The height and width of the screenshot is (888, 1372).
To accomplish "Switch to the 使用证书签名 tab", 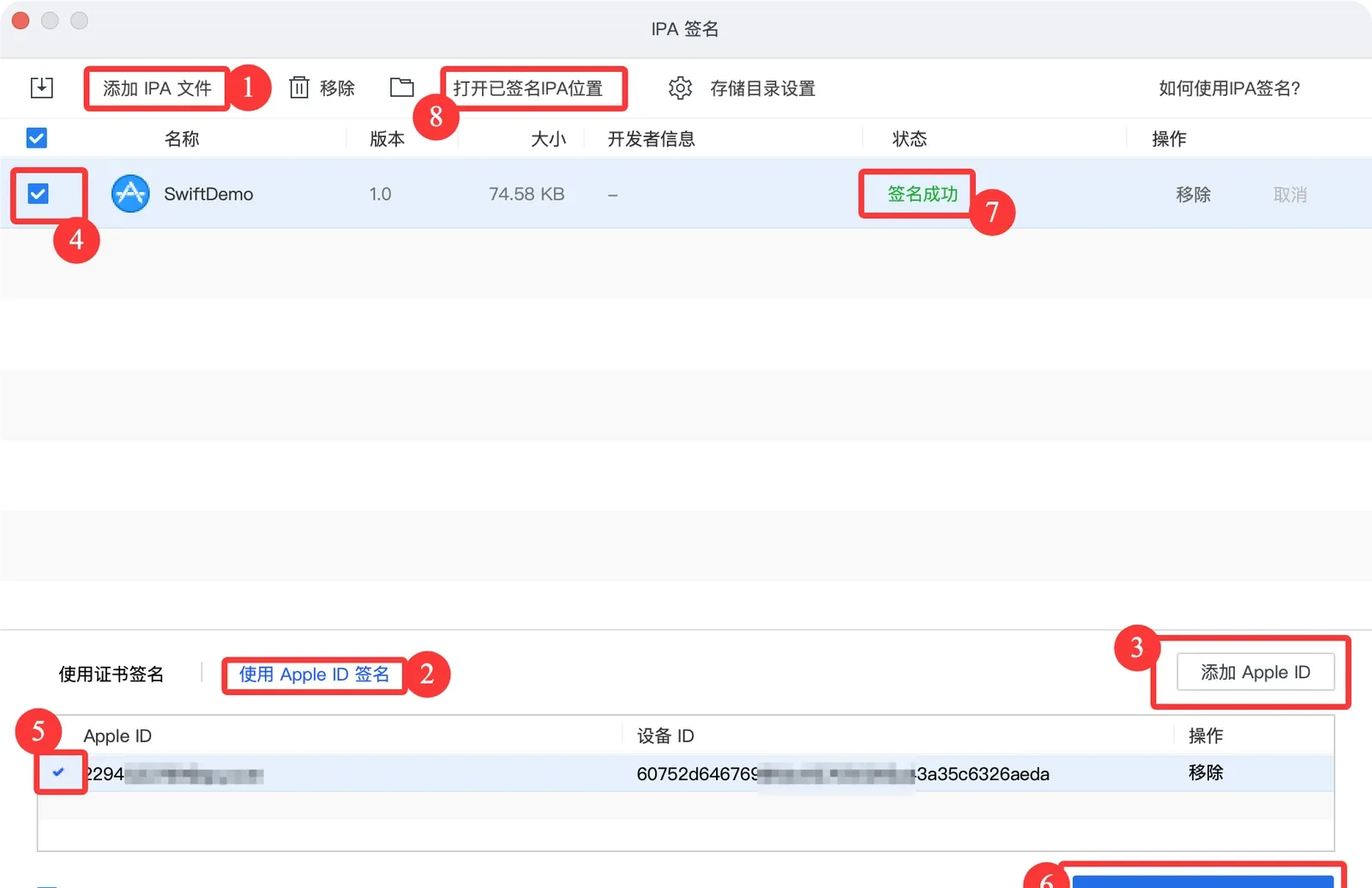I will [x=111, y=675].
